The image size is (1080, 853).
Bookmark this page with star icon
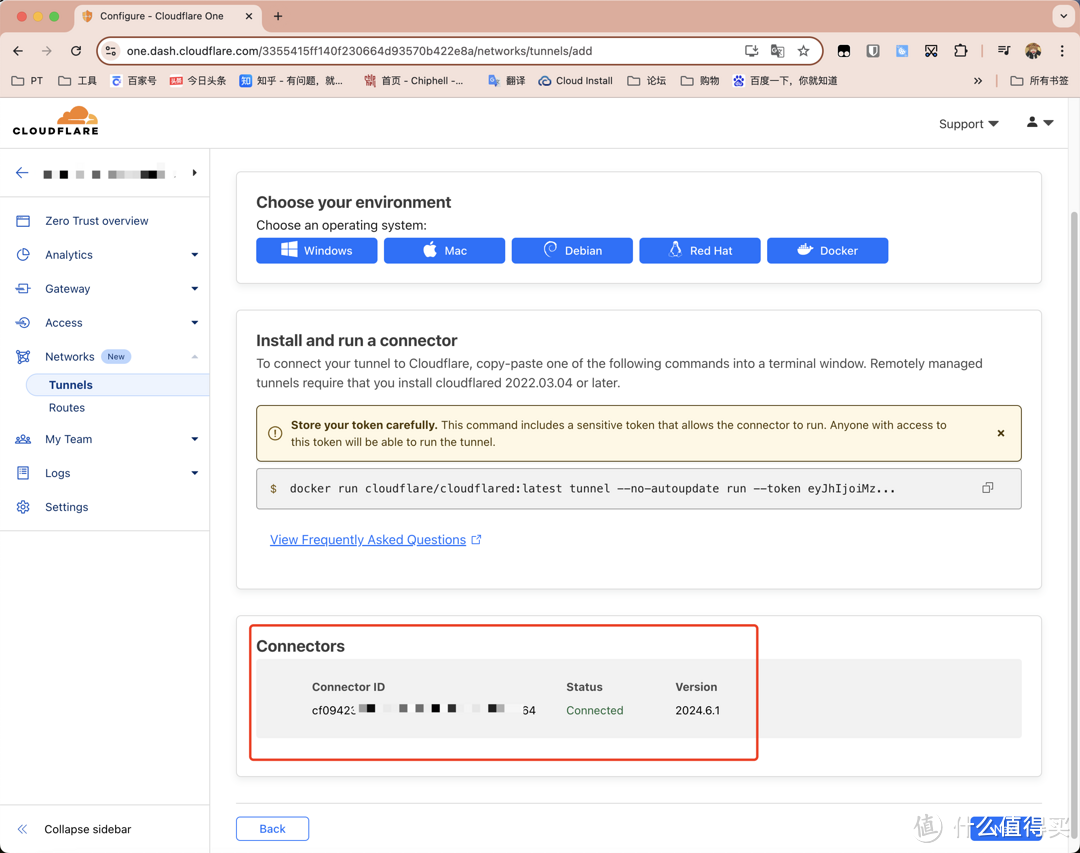tap(803, 51)
